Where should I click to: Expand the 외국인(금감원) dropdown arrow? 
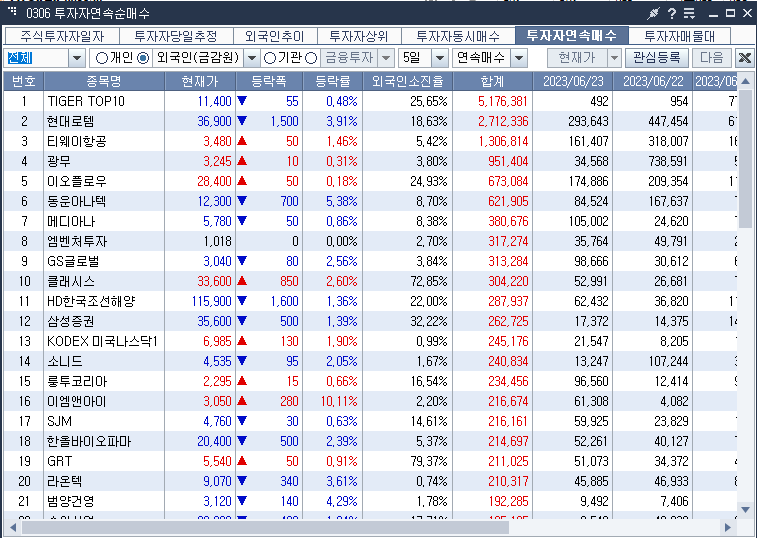click(251, 58)
